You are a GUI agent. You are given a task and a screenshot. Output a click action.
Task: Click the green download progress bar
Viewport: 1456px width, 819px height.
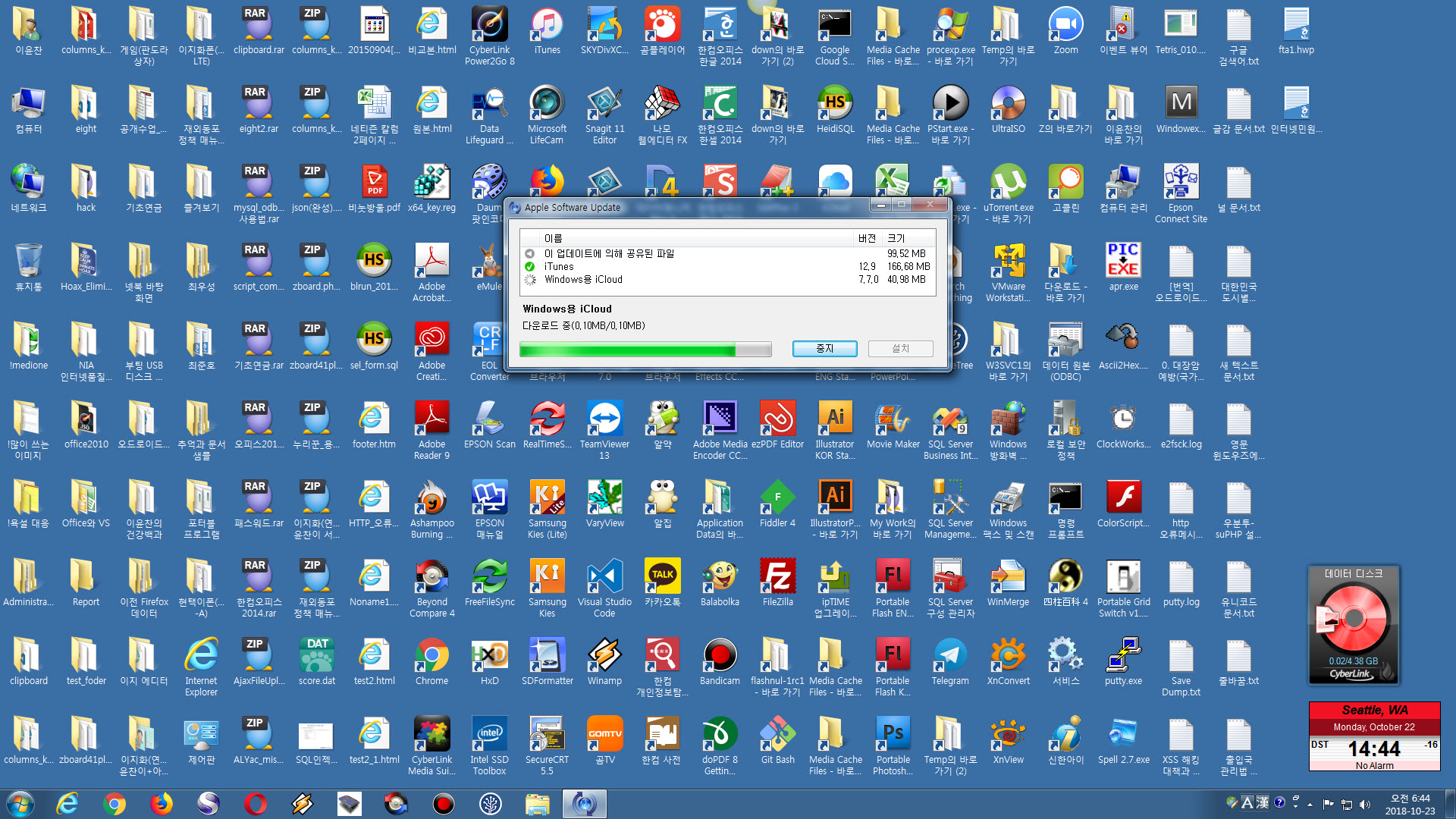tap(645, 349)
